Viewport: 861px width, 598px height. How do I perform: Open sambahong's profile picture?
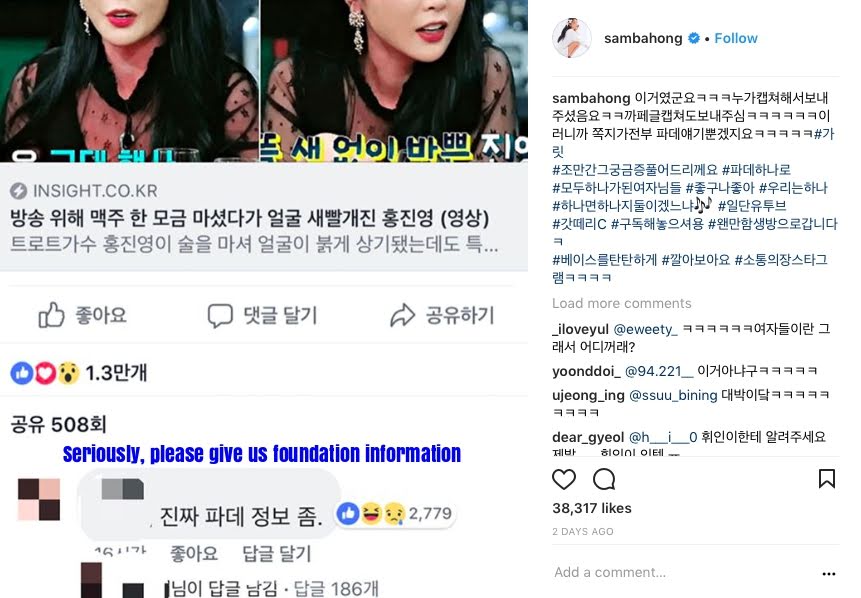click(x=572, y=38)
